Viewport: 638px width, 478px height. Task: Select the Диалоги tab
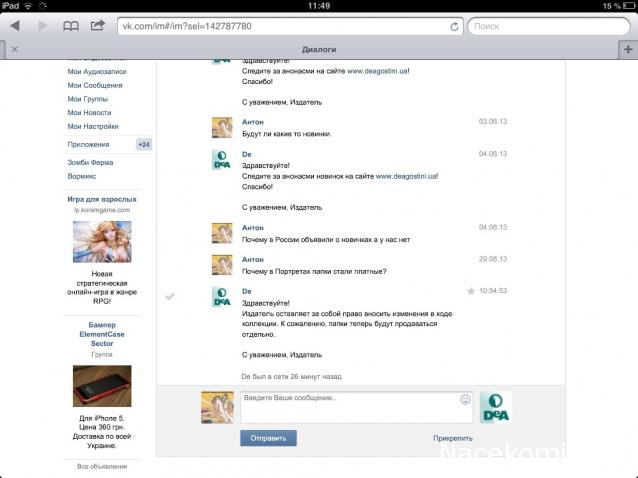pyautogui.click(x=318, y=47)
